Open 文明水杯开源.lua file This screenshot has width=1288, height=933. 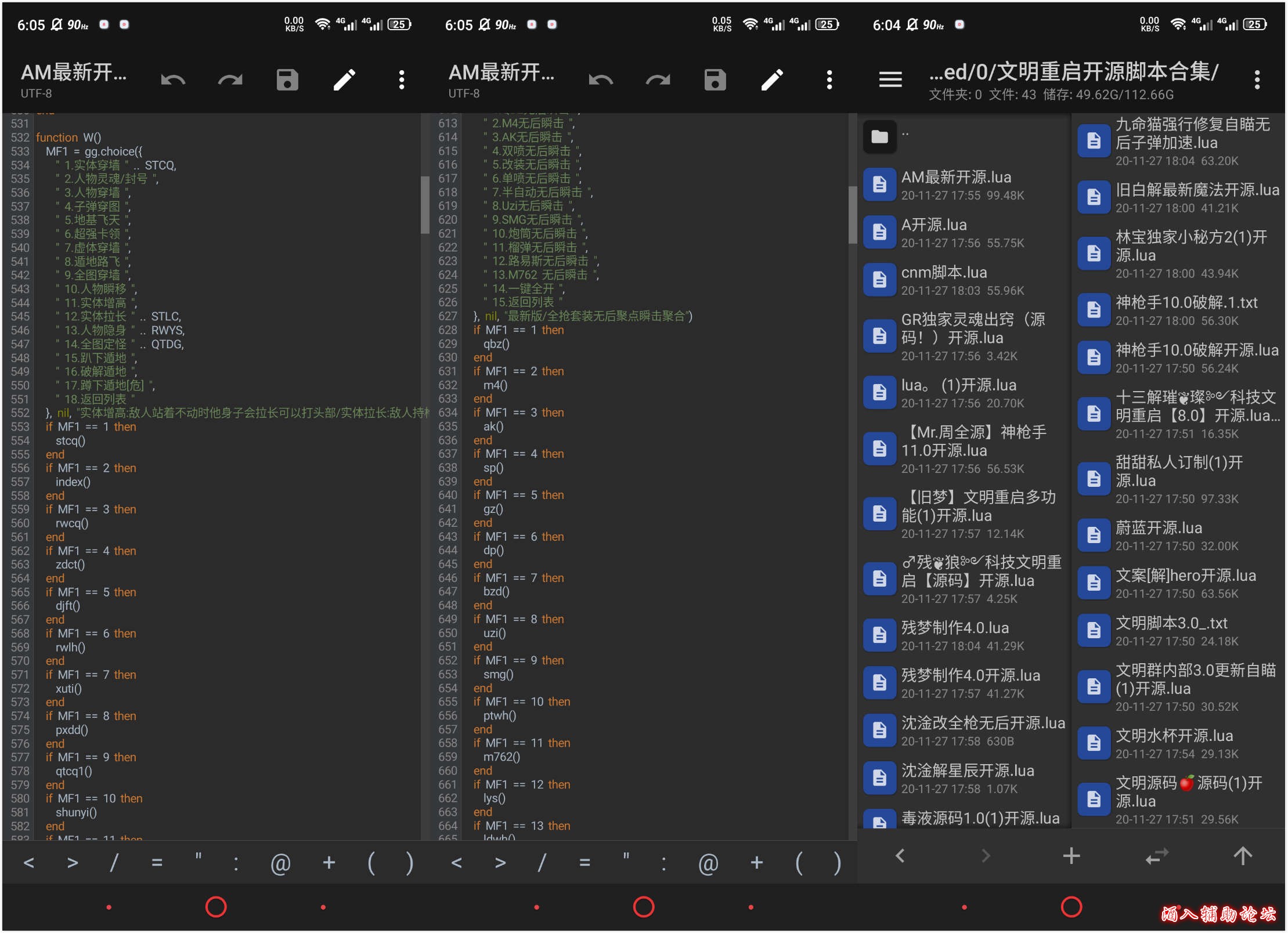pyautogui.click(x=1178, y=743)
